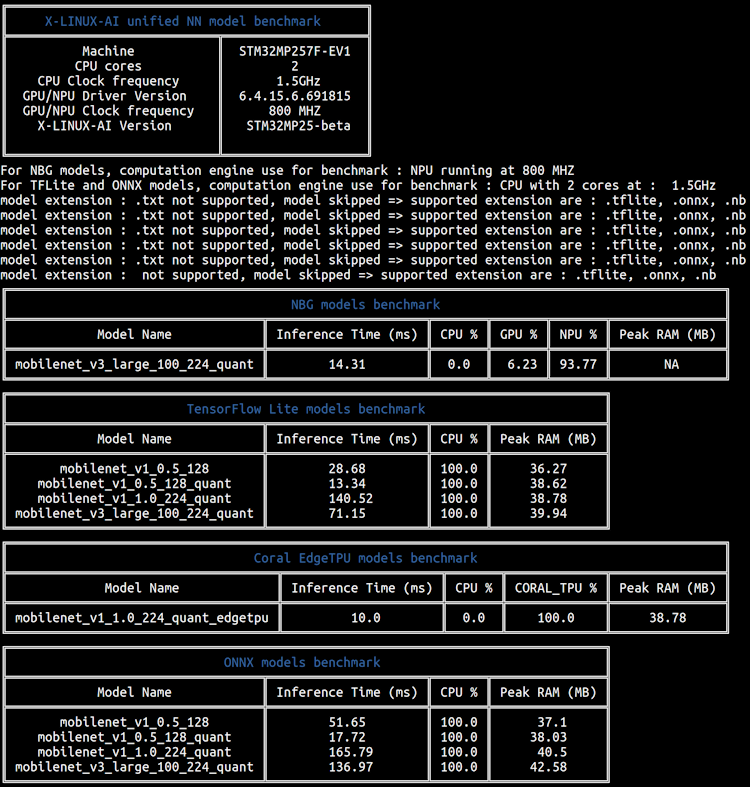Click ONNX inference time 51.65
The image size is (750, 787).
347,722
